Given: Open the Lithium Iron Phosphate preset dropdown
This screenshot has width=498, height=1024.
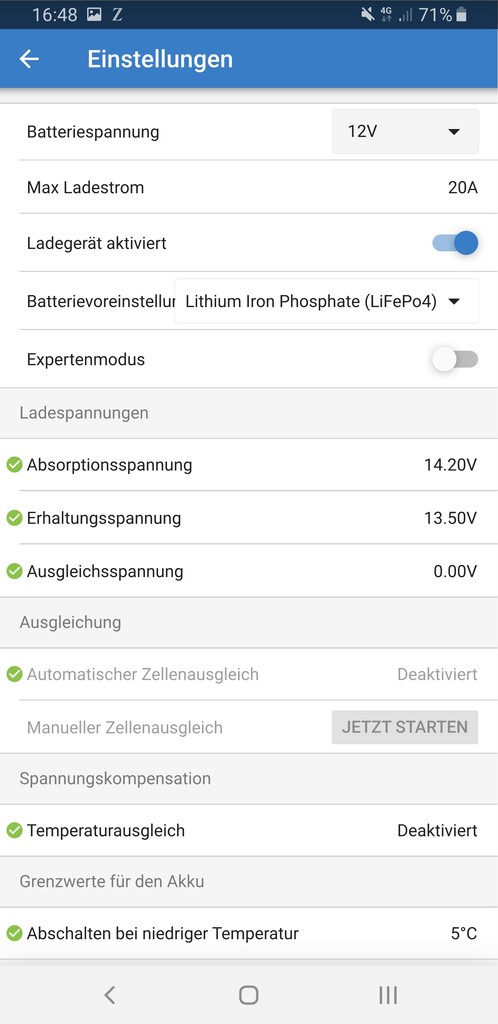Looking at the screenshot, I should click(x=326, y=301).
